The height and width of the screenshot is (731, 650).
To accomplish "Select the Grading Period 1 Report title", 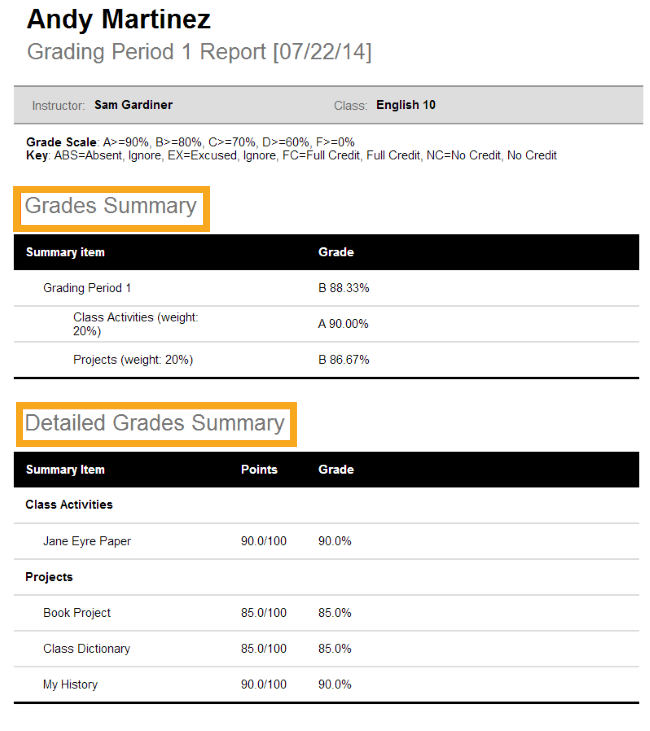I will pyautogui.click(x=199, y=52).
